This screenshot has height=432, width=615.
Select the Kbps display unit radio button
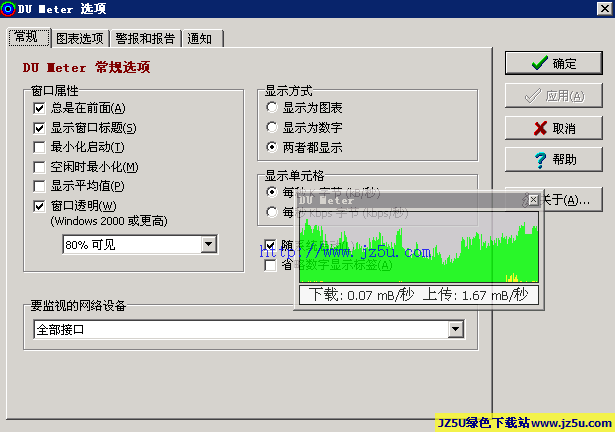coord(271,212)
